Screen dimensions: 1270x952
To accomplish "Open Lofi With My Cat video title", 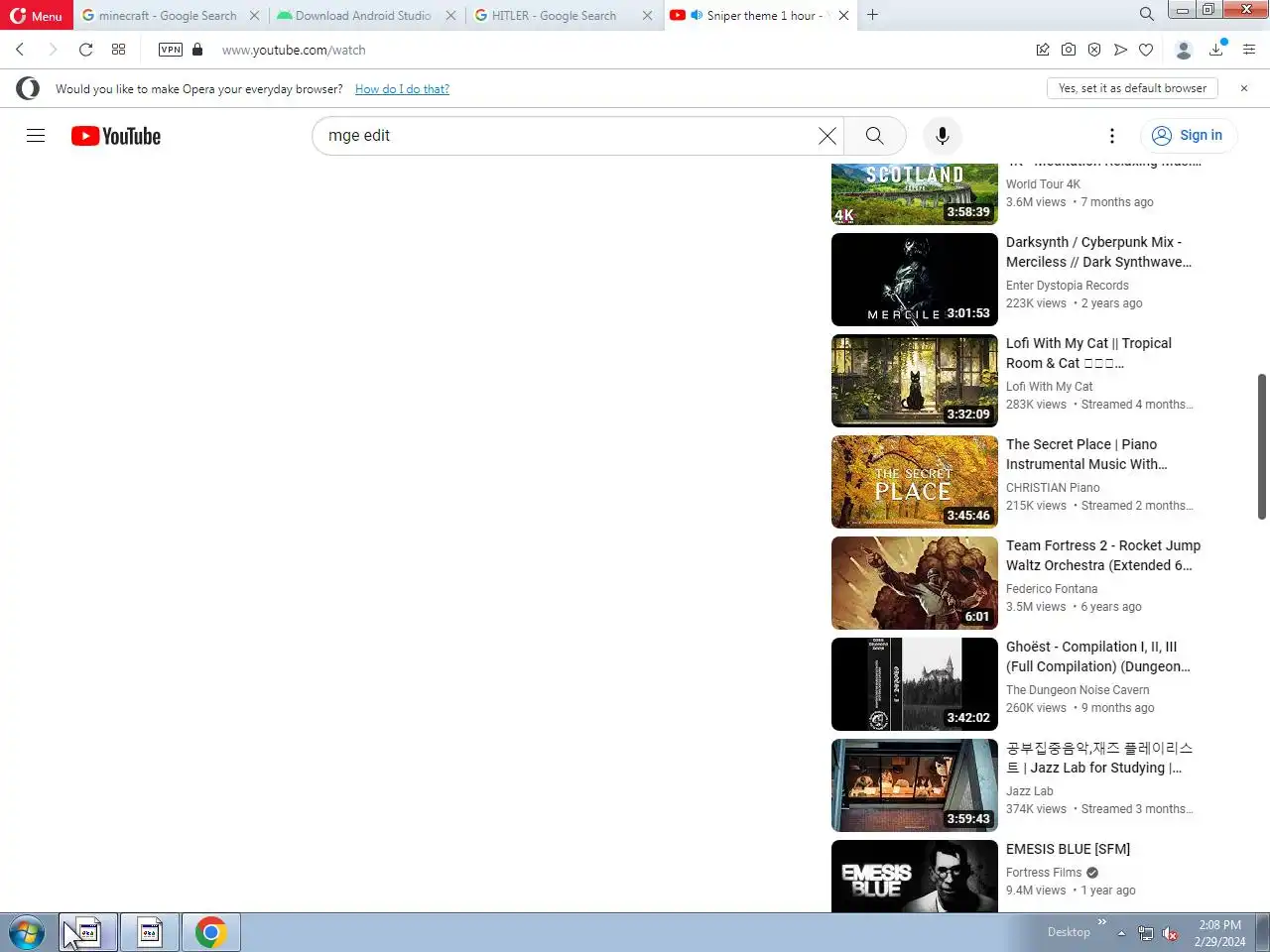I will pos(1088,353).
